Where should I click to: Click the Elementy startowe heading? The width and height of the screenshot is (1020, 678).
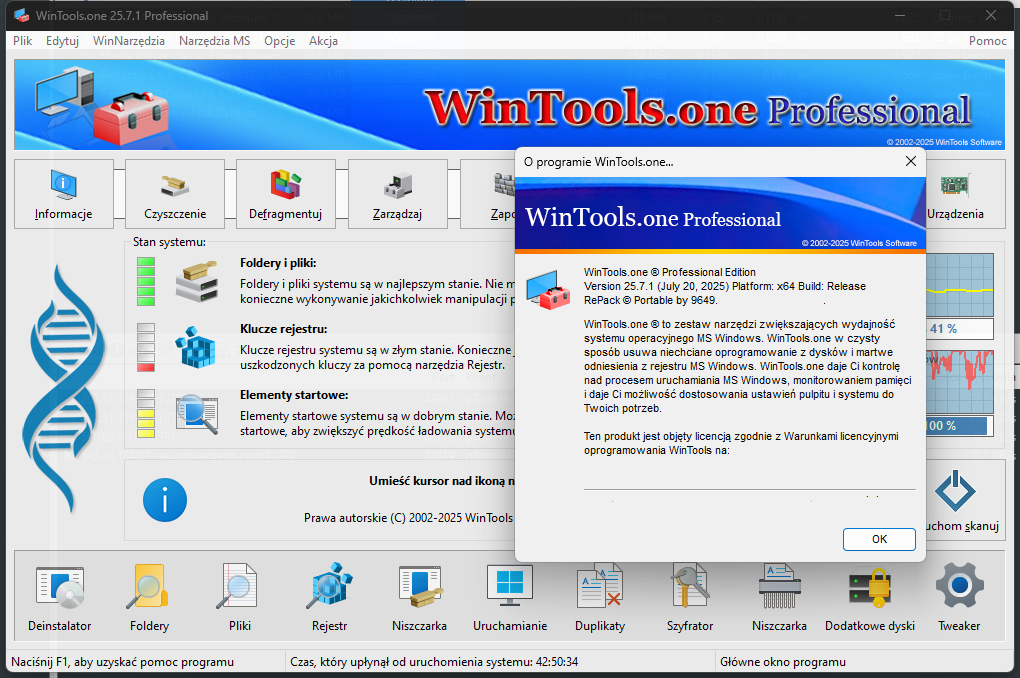(294, 395)
